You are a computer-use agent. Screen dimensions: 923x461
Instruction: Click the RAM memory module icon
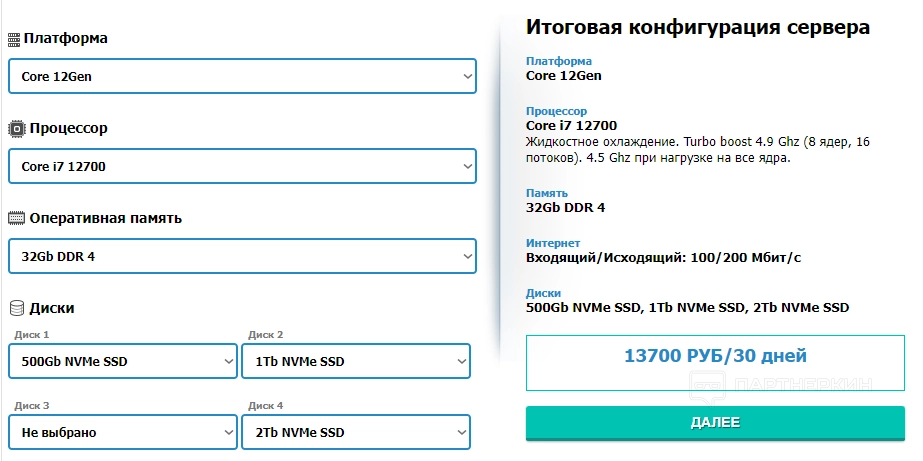[16, 218]
